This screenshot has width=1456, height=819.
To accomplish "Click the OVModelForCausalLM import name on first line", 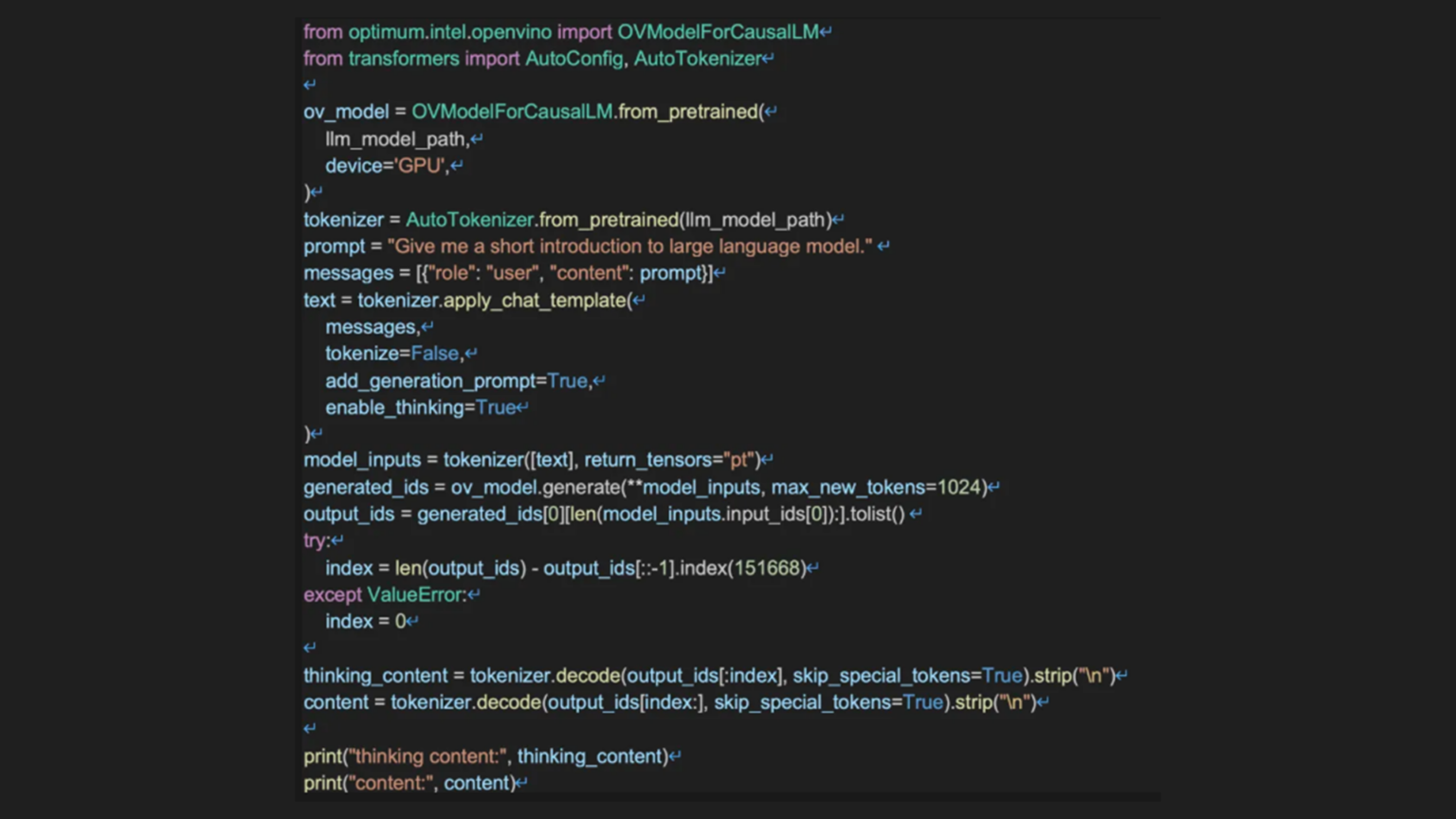I will coord(718,32).
